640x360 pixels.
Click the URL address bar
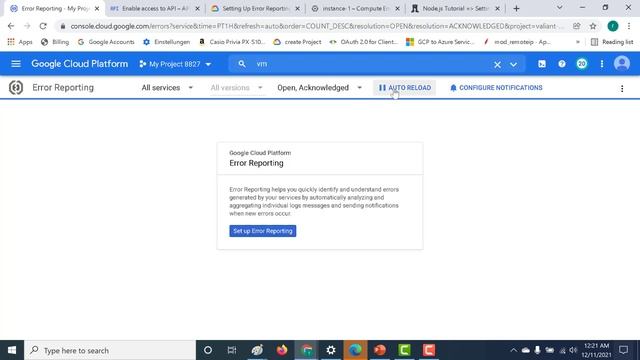click(x=316, y=26)
